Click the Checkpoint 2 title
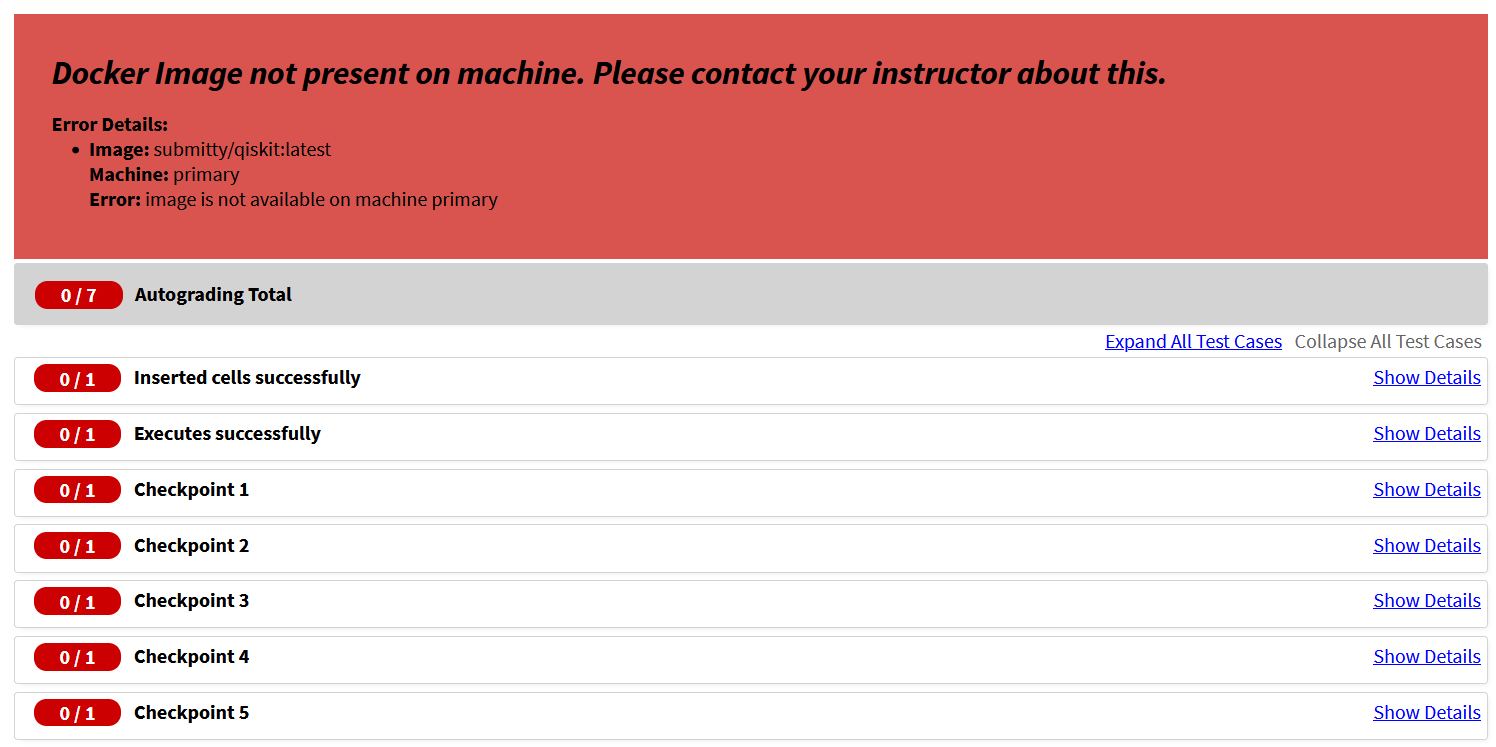 (x=191, y=546)
